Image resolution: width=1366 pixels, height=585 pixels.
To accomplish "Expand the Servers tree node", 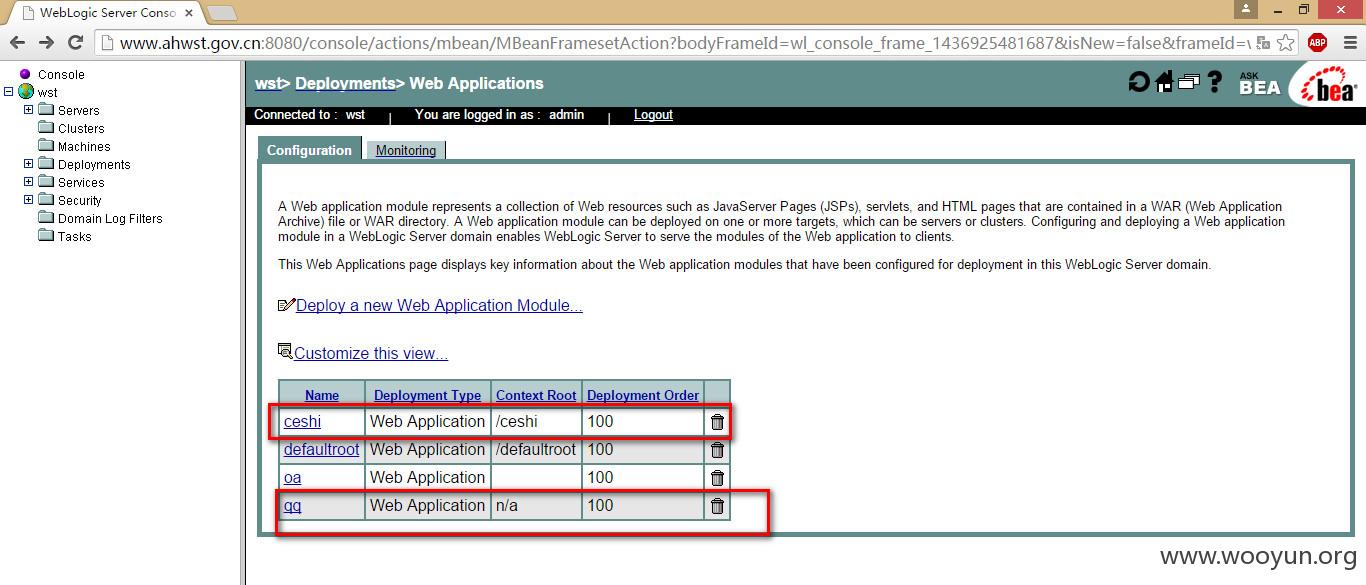I will click(x=28, y=110).
